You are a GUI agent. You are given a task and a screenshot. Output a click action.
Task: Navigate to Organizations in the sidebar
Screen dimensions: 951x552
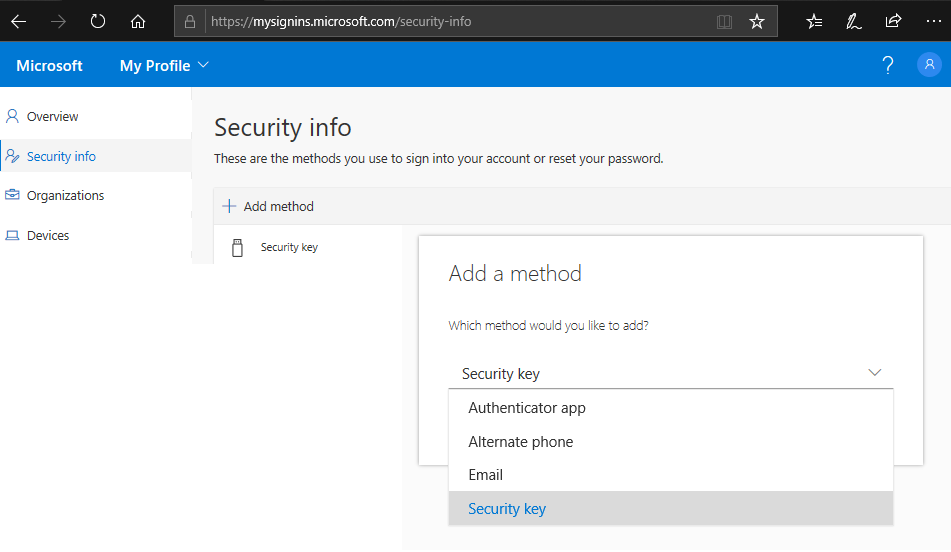click(x=65, y=196)
